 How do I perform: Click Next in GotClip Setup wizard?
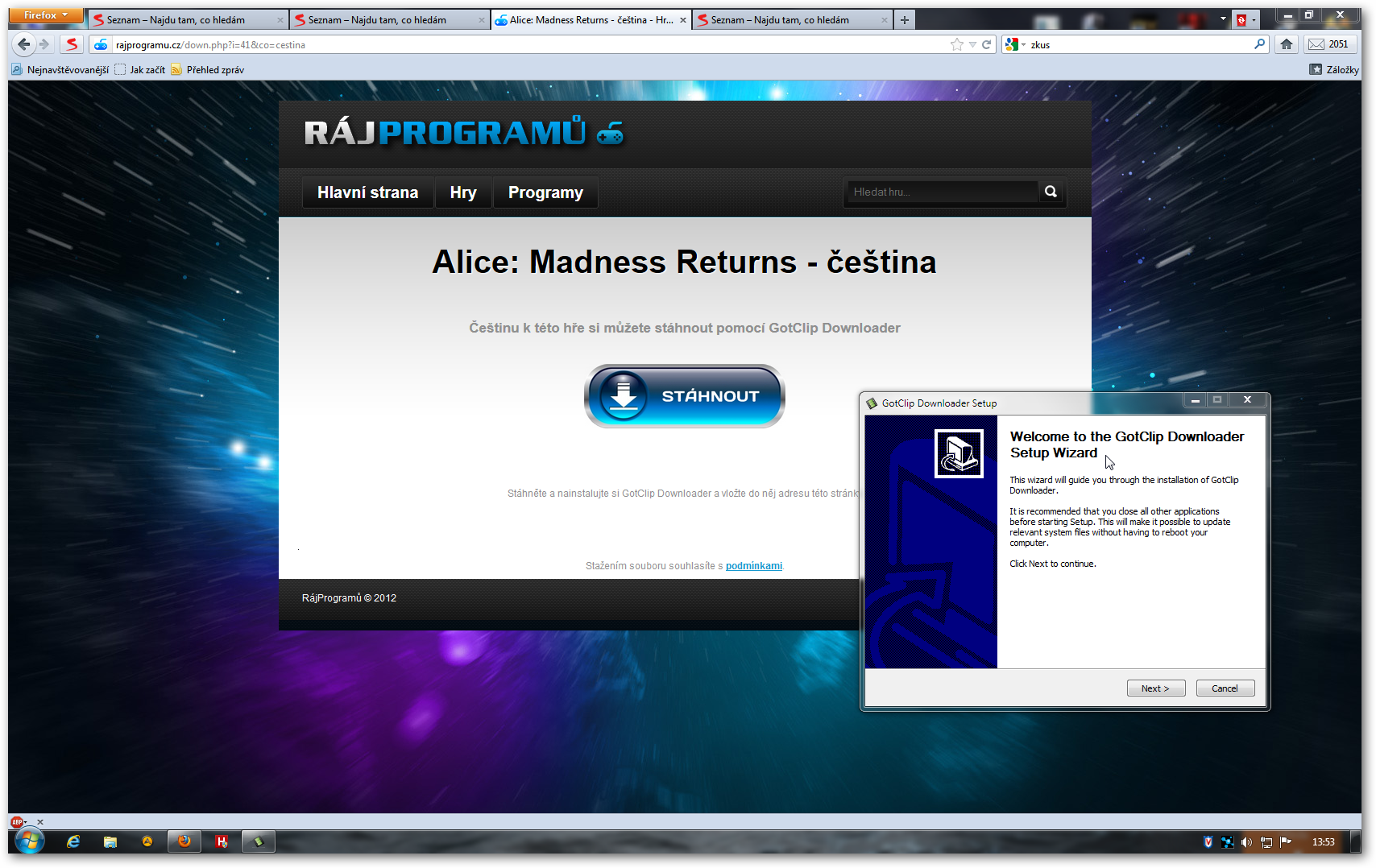tap(1155, 688)
